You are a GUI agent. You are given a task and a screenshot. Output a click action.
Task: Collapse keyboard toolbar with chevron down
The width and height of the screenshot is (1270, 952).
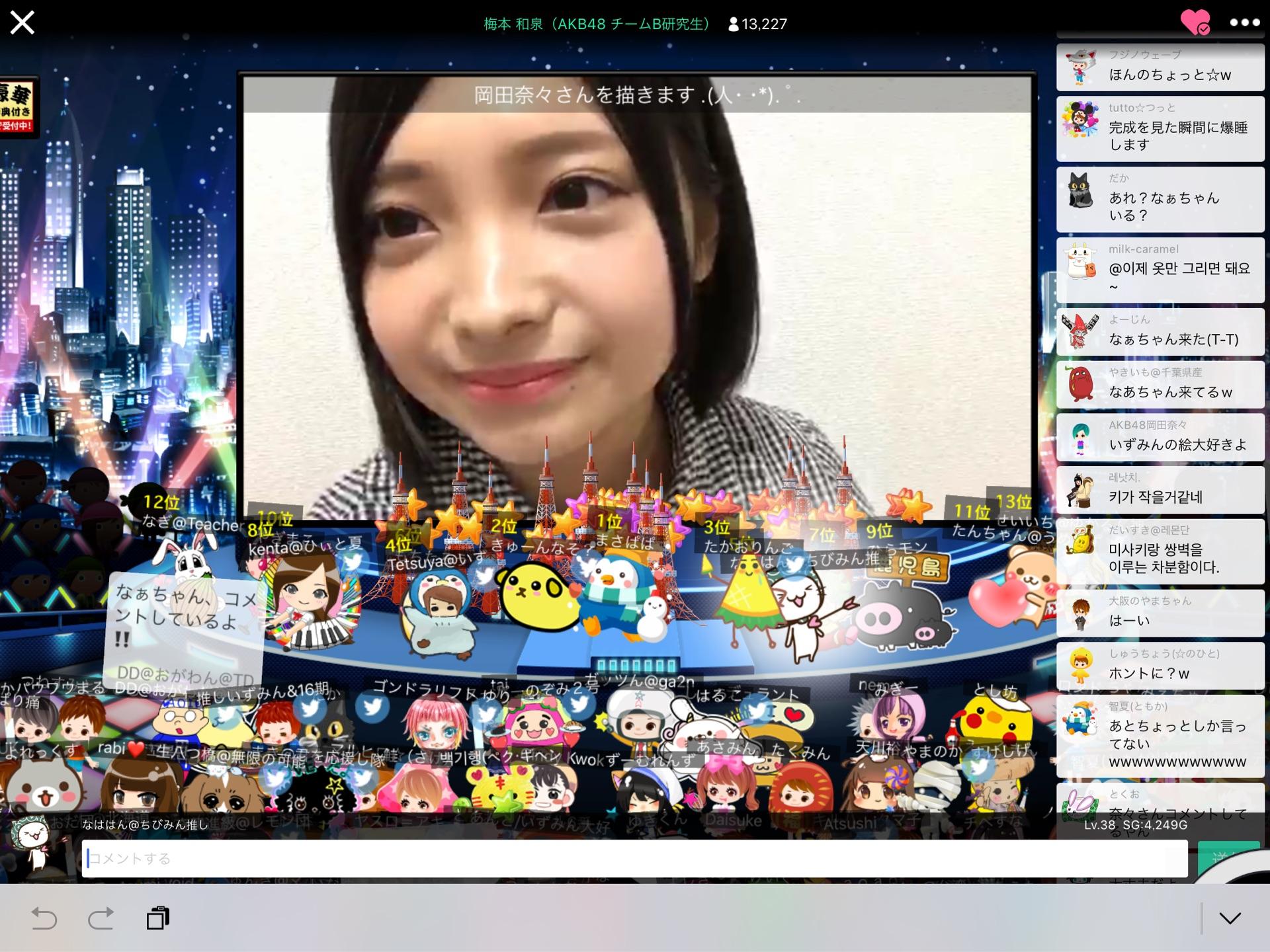point(1230,918)
